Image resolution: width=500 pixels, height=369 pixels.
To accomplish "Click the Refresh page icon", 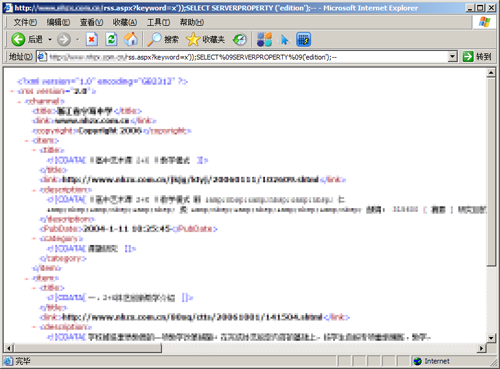I will (111, 39).
